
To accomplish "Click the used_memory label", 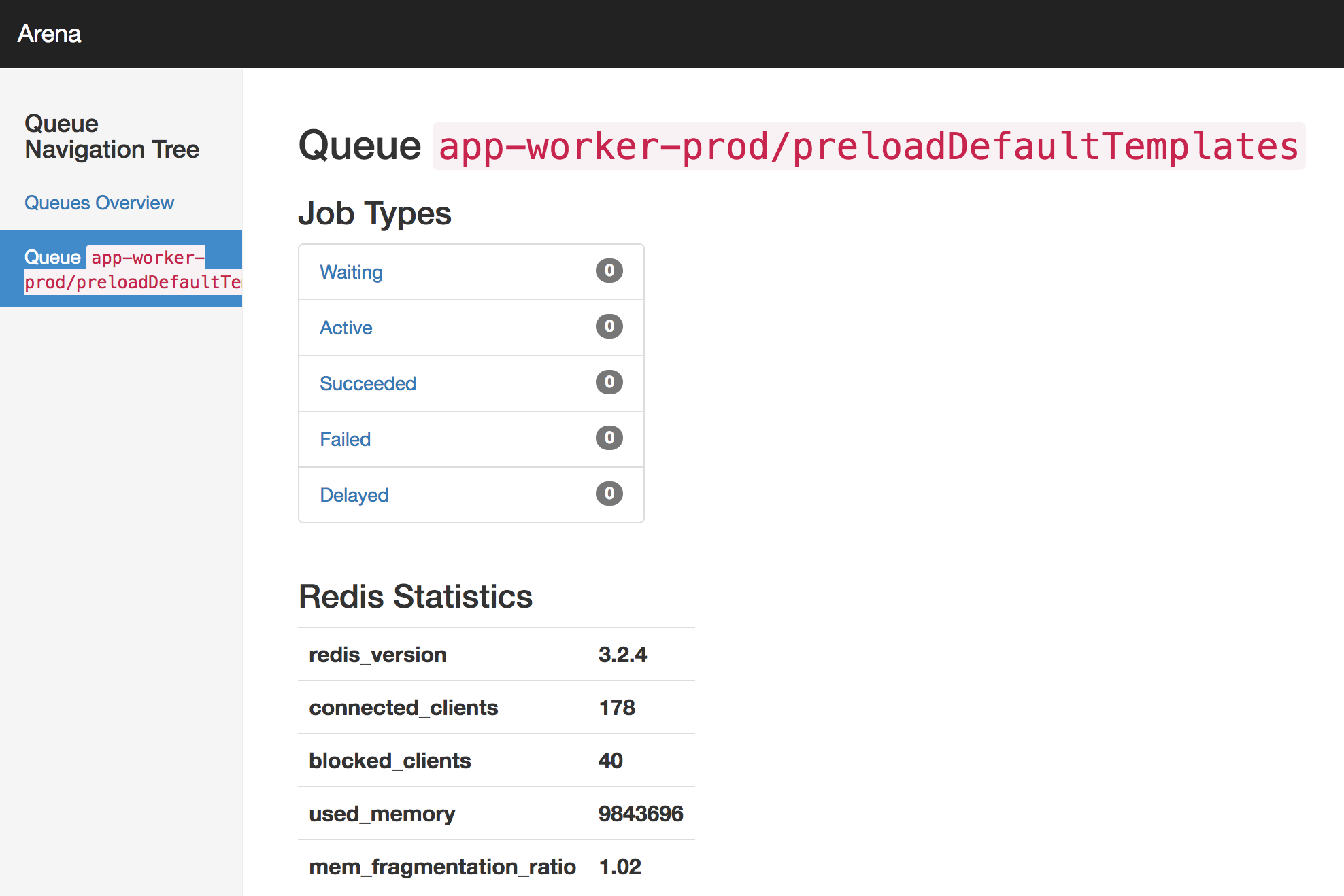I will [x=382, y=814].
